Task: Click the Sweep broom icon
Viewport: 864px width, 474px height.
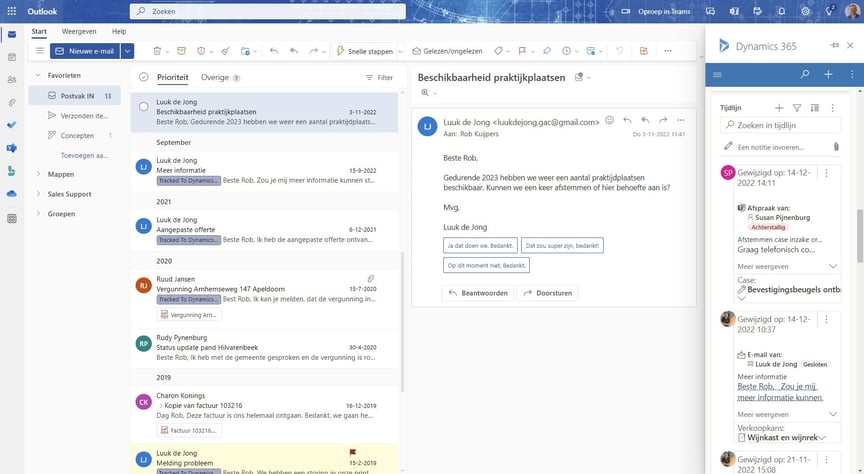Action: [225, 51]
